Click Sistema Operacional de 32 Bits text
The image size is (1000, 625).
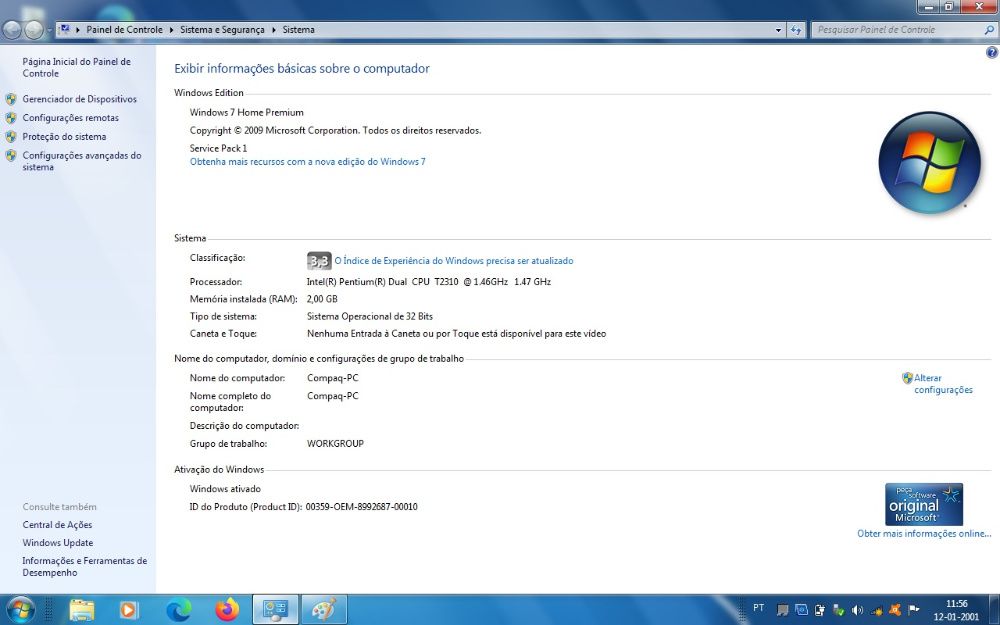coord(370,316)
